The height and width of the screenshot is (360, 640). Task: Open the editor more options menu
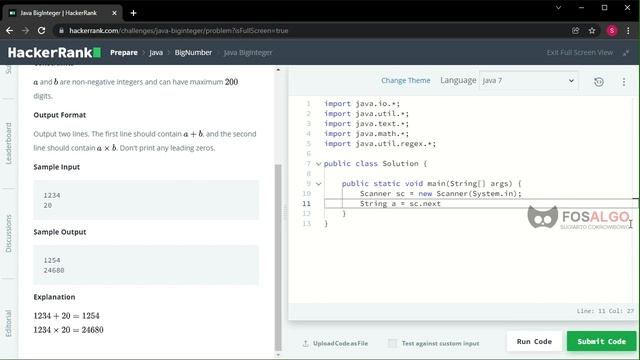tap(624, 82)
